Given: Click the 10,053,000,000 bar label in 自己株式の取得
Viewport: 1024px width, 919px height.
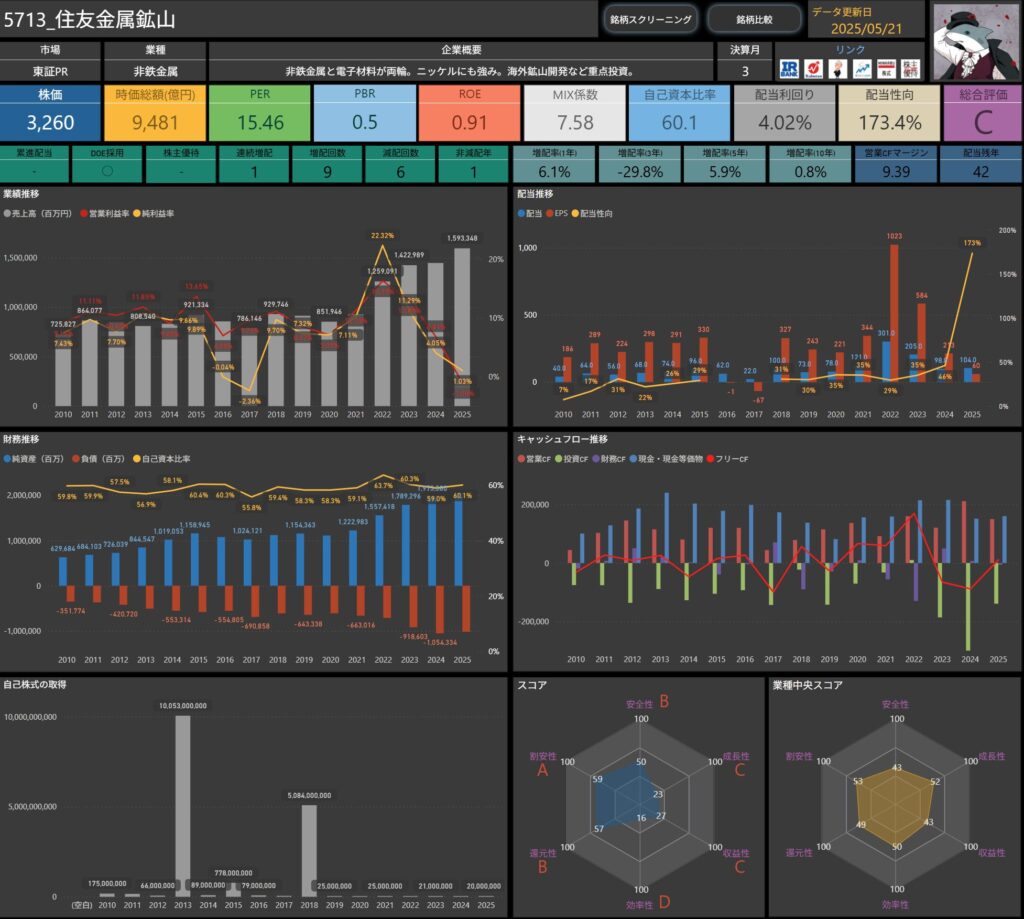Looking at the screenshot, I should click(x=183, y=705).
